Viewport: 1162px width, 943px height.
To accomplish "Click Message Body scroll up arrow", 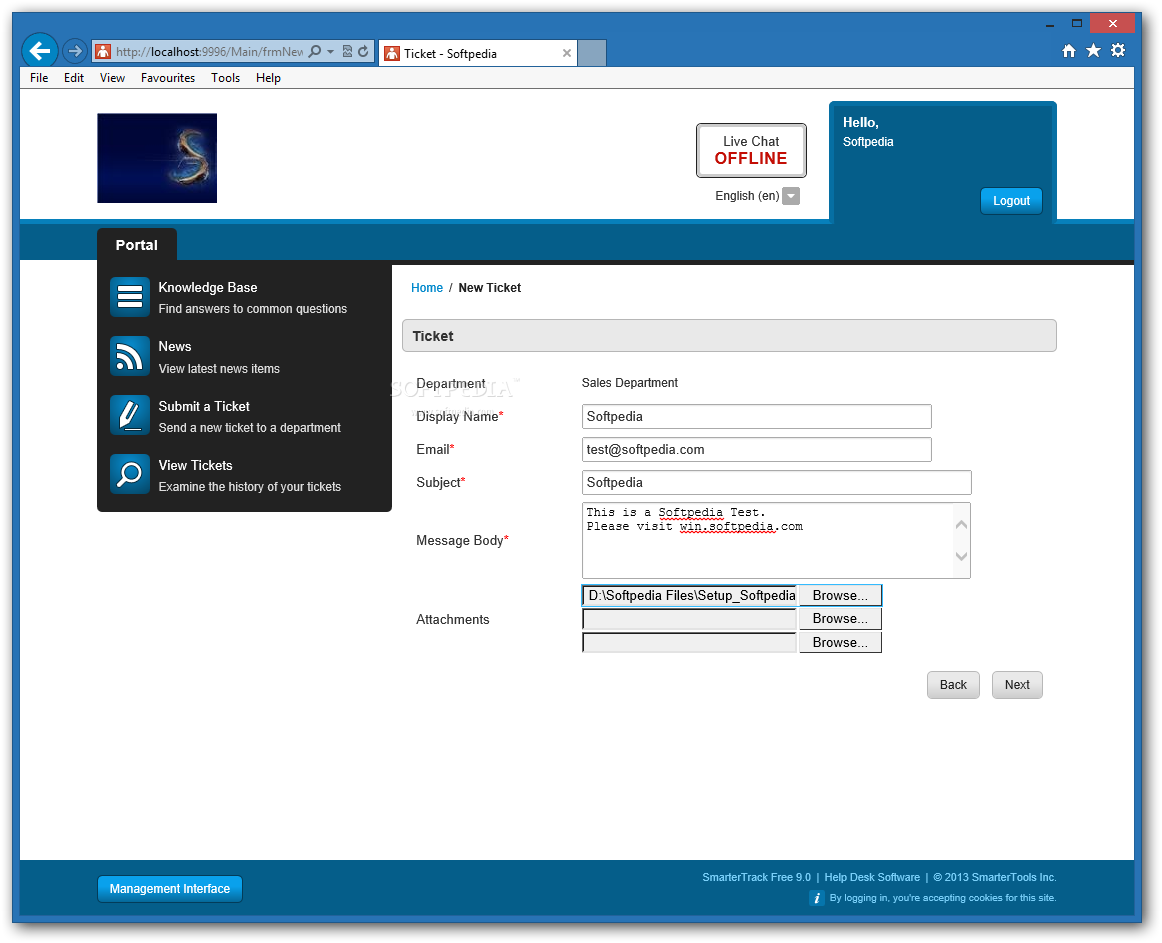I will (961, 524).
